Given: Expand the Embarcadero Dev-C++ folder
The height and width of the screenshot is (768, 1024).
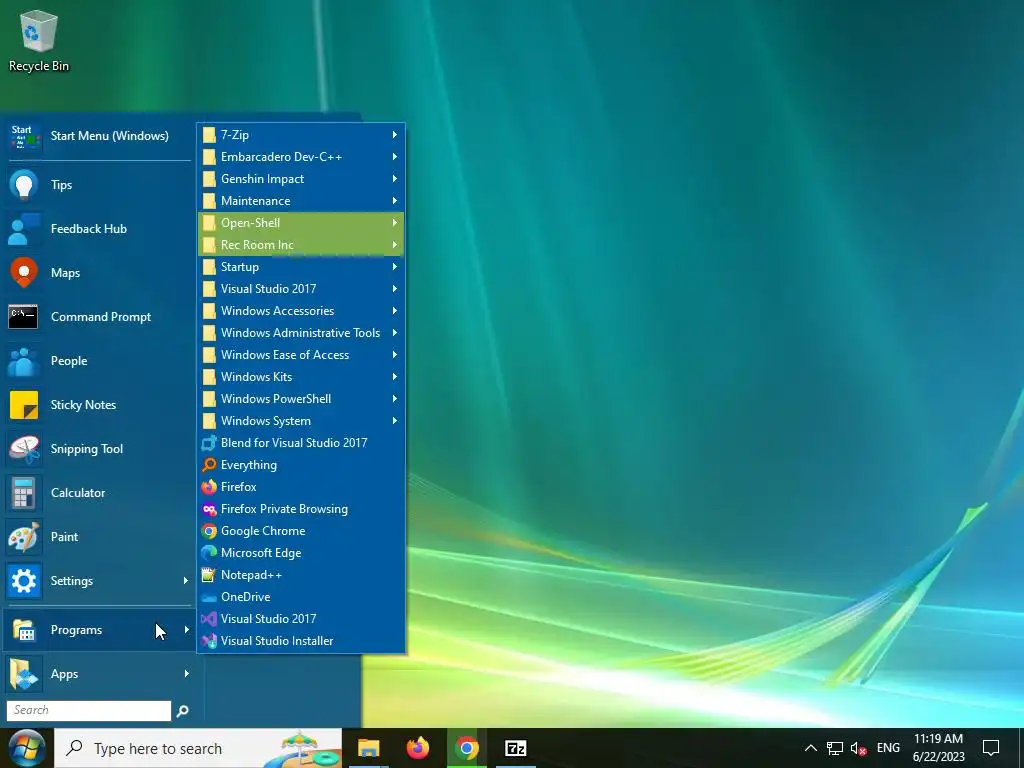Looking at the screenshot, I should 301,157.
